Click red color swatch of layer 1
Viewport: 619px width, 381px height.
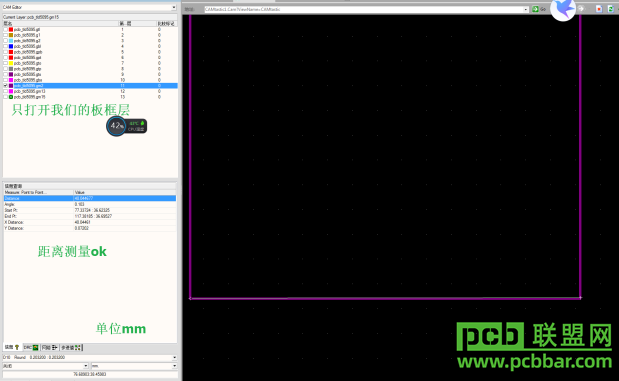click(x=11, y=30)
